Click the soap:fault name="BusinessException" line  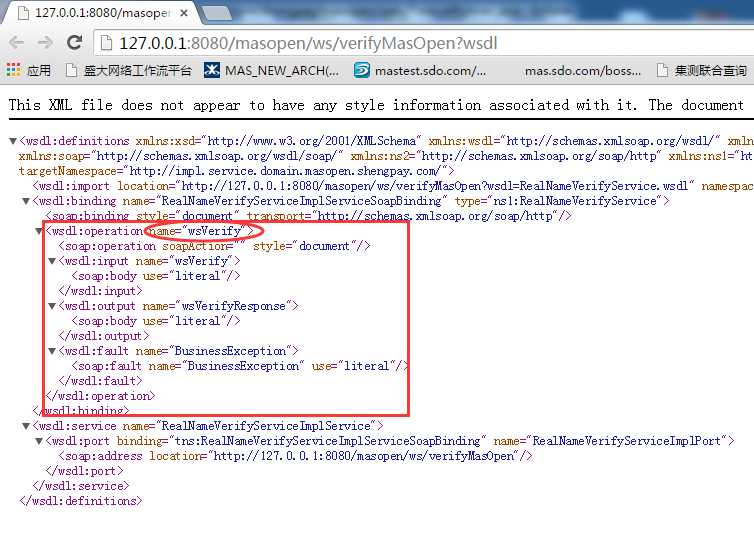coord(239,366)
